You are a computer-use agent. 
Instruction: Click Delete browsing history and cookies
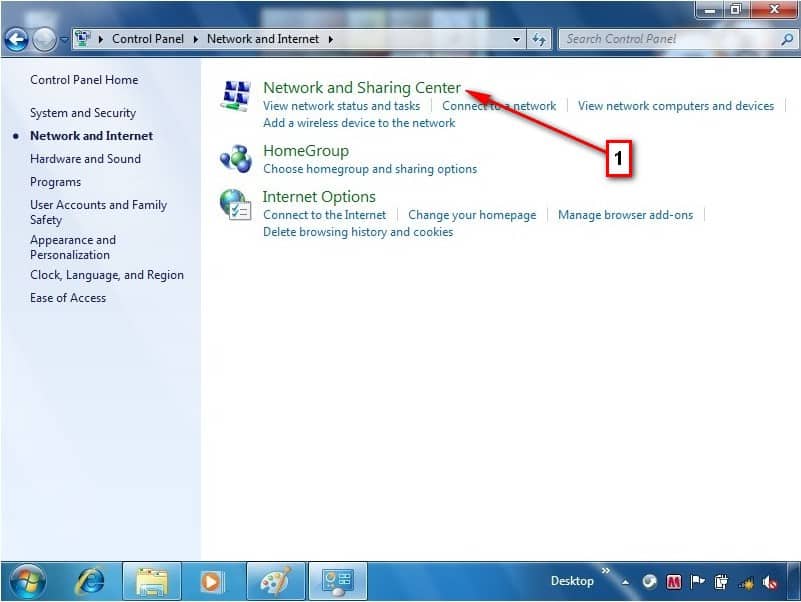(358, 232)
